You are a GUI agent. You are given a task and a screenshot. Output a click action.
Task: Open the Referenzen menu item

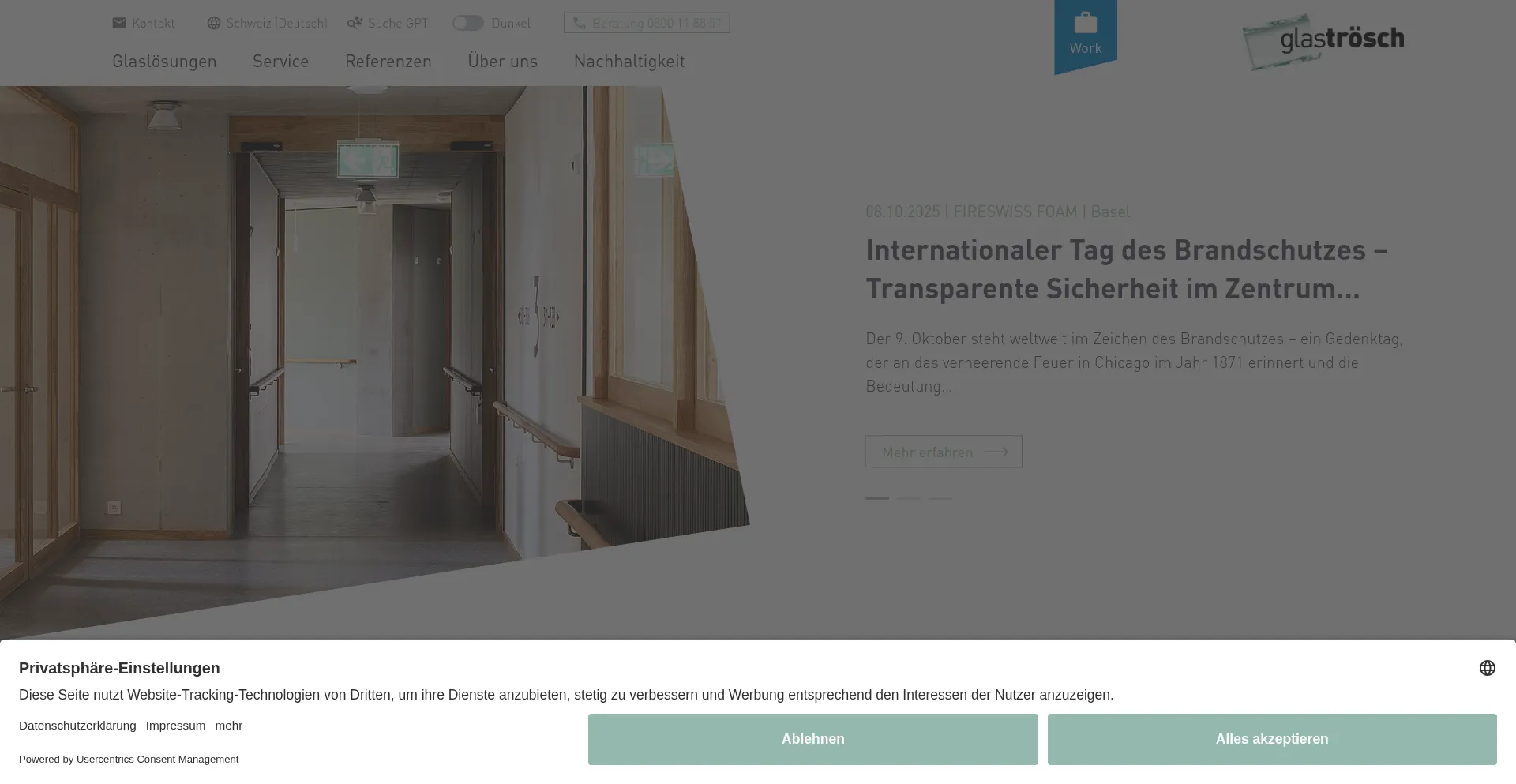[388, 61]
